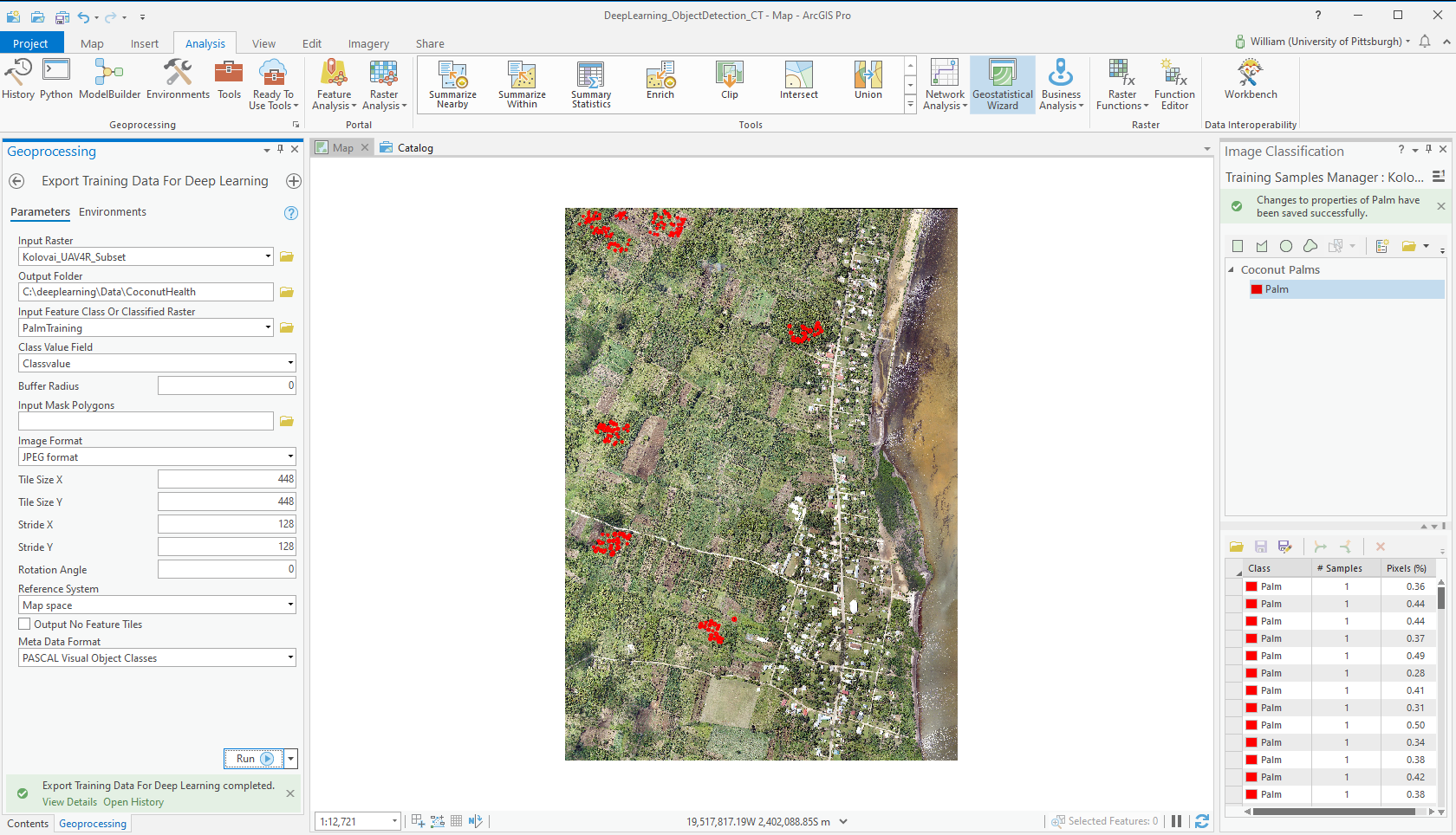This screenshot has height=835, width=1456.
Task: Select the Rectangle training sample tool
Action: [x=1238, y=246]
